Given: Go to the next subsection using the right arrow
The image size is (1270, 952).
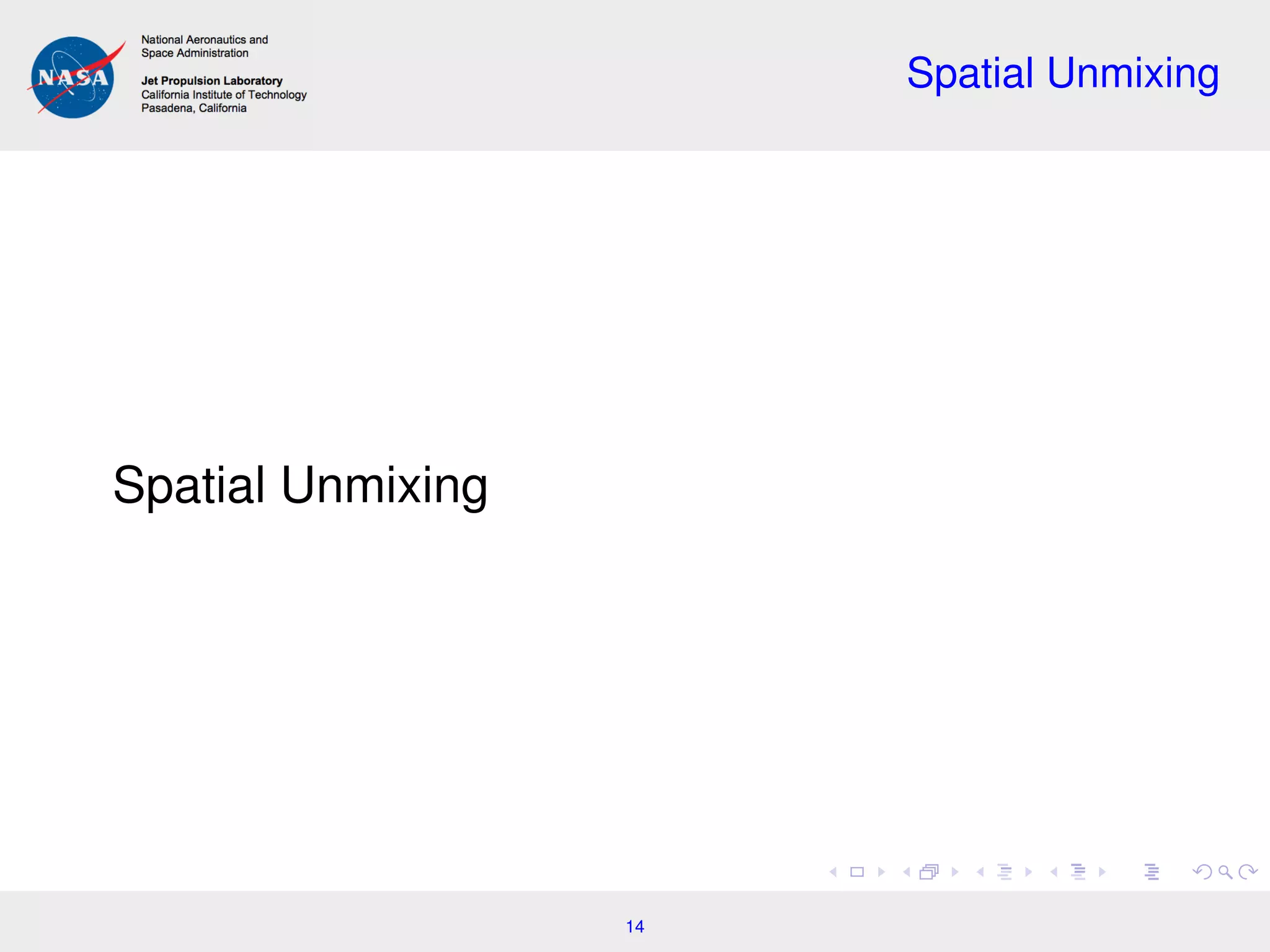Looking at the screenshot, I should pyautogui.click(x=1029, y=872).
